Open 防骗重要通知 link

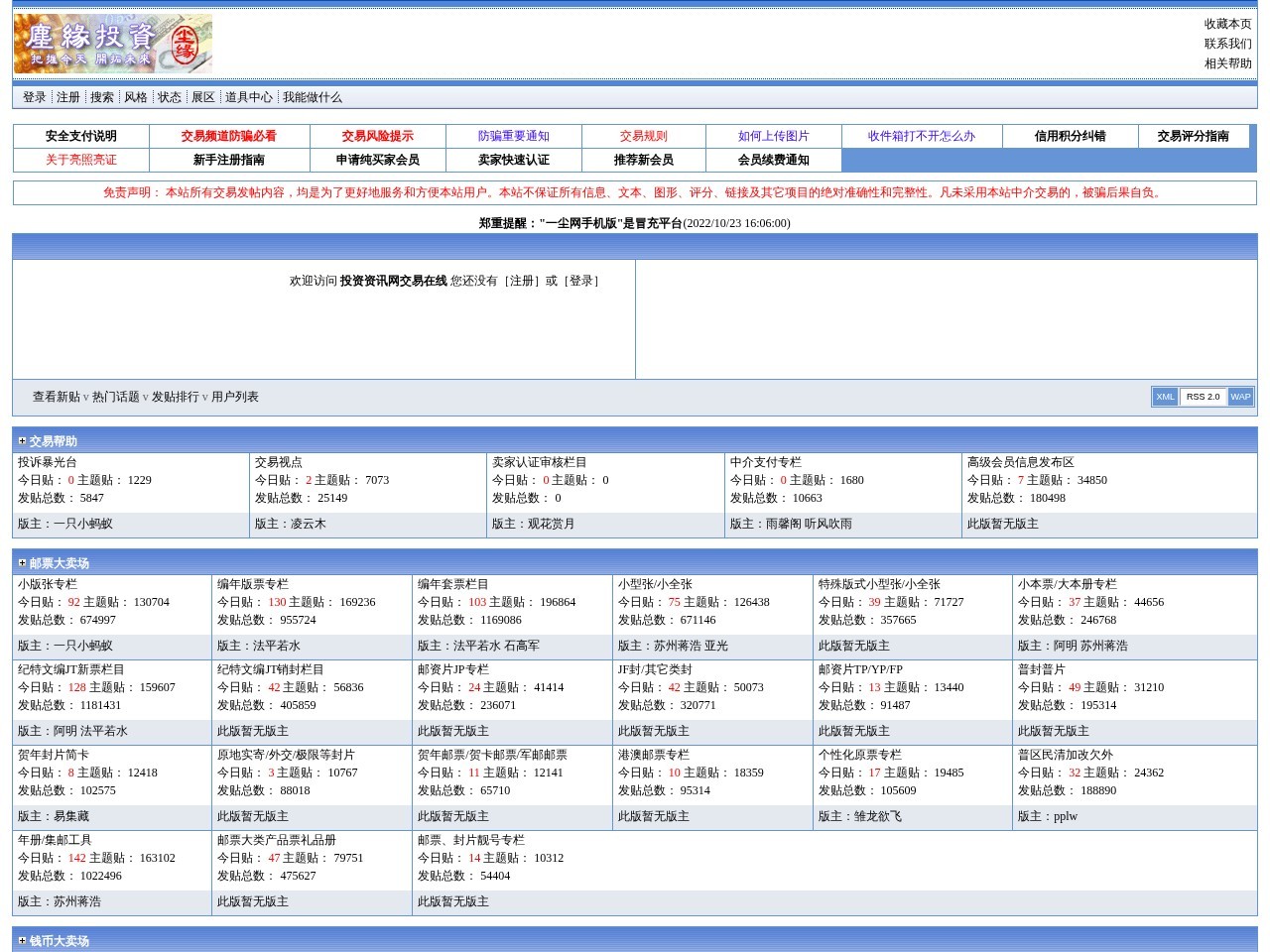pos(514,136)
